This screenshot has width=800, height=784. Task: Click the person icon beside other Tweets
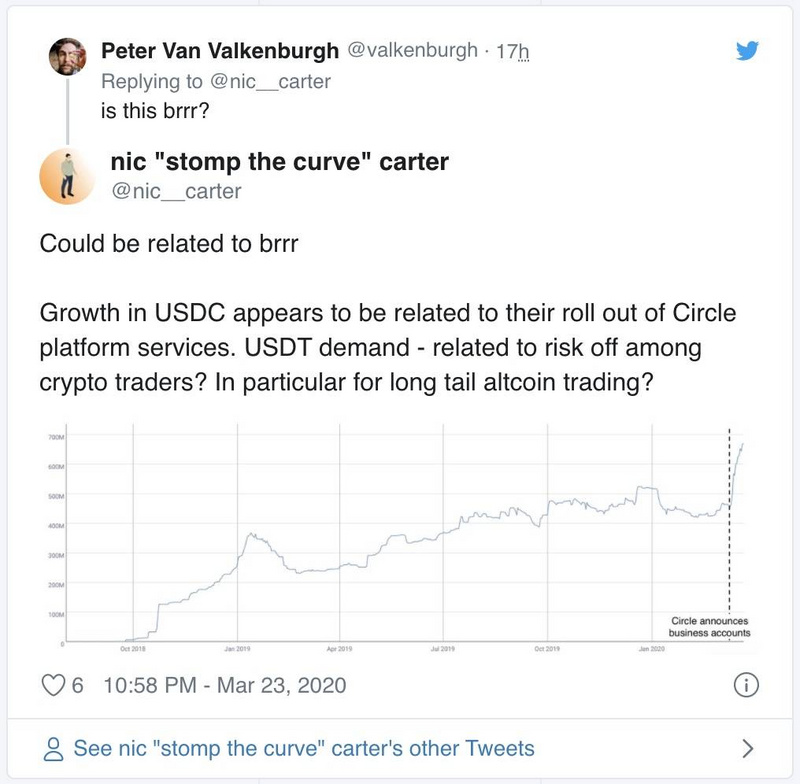[x=54, y=749]
